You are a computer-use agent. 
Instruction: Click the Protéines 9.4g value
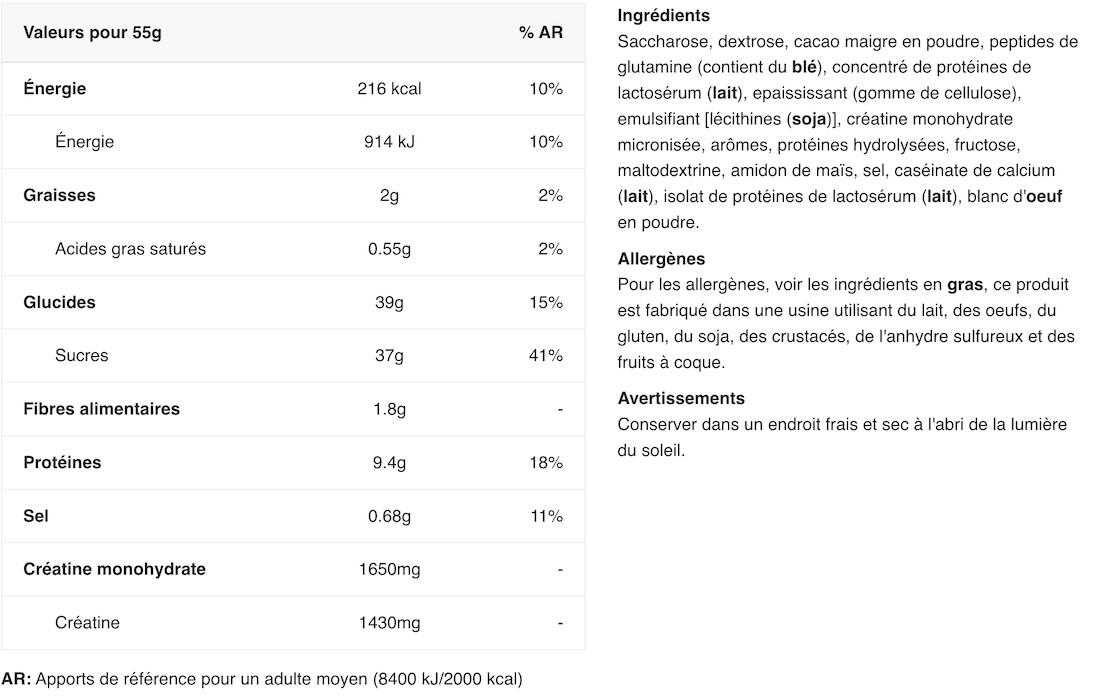click(389, 463)
